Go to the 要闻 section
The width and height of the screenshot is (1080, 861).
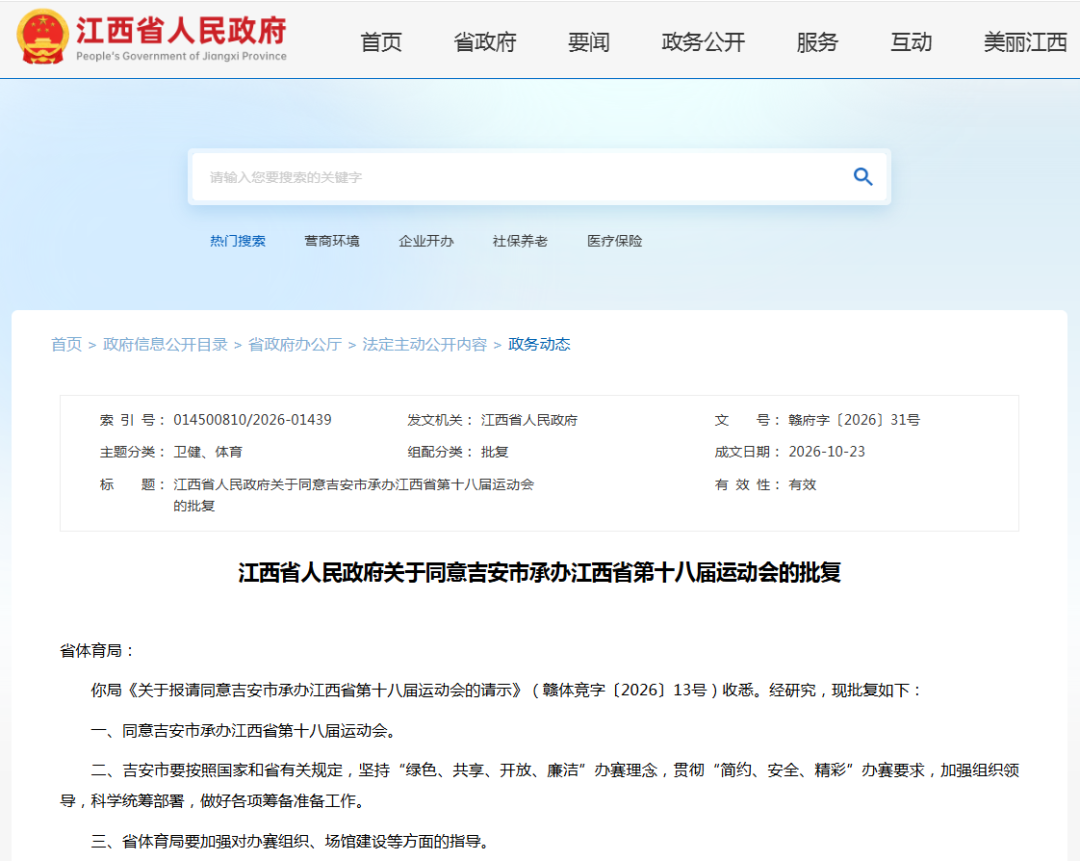[589, 42]
